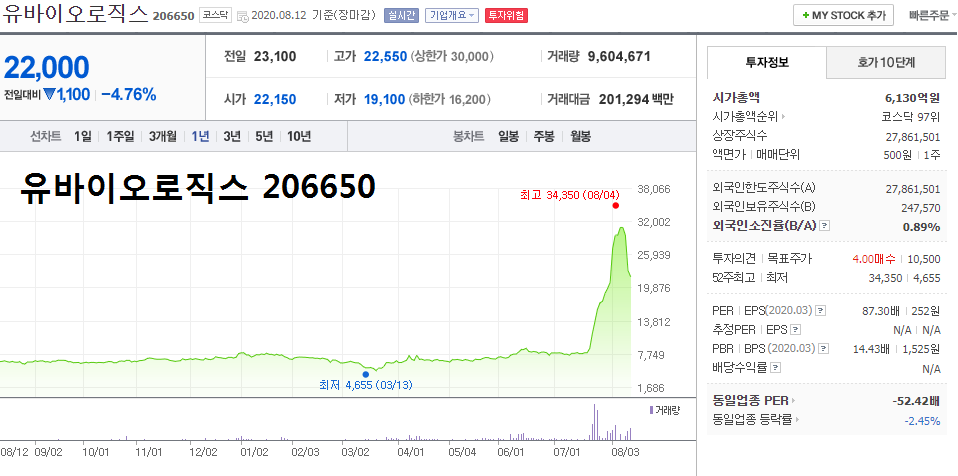Click the 투자위험 warning badge
The height and width of the screenshot is (476, 958).
pyautogui.click(x=506, y=15)
